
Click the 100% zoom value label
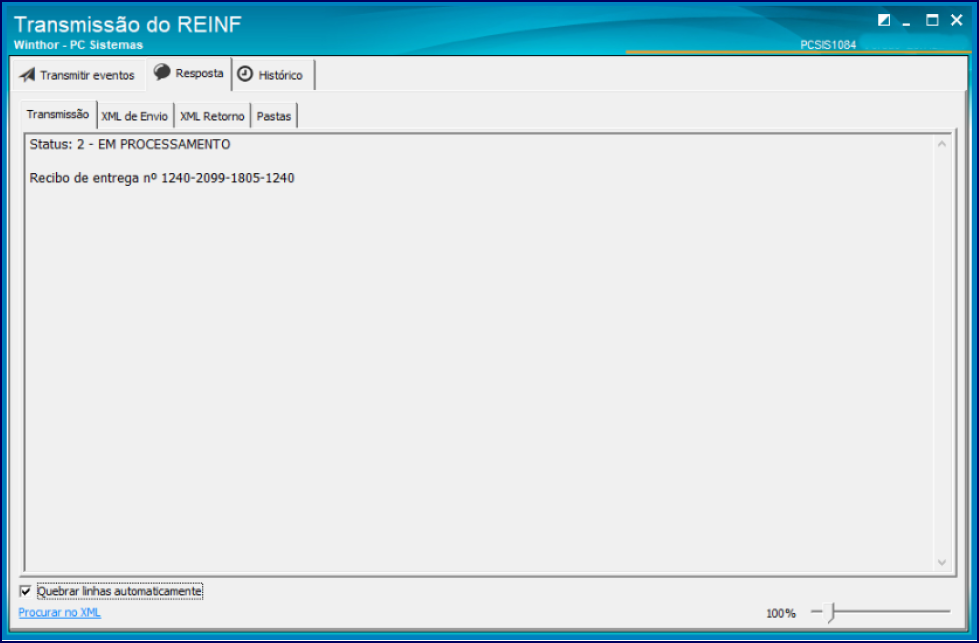click(x=780, y=614)
